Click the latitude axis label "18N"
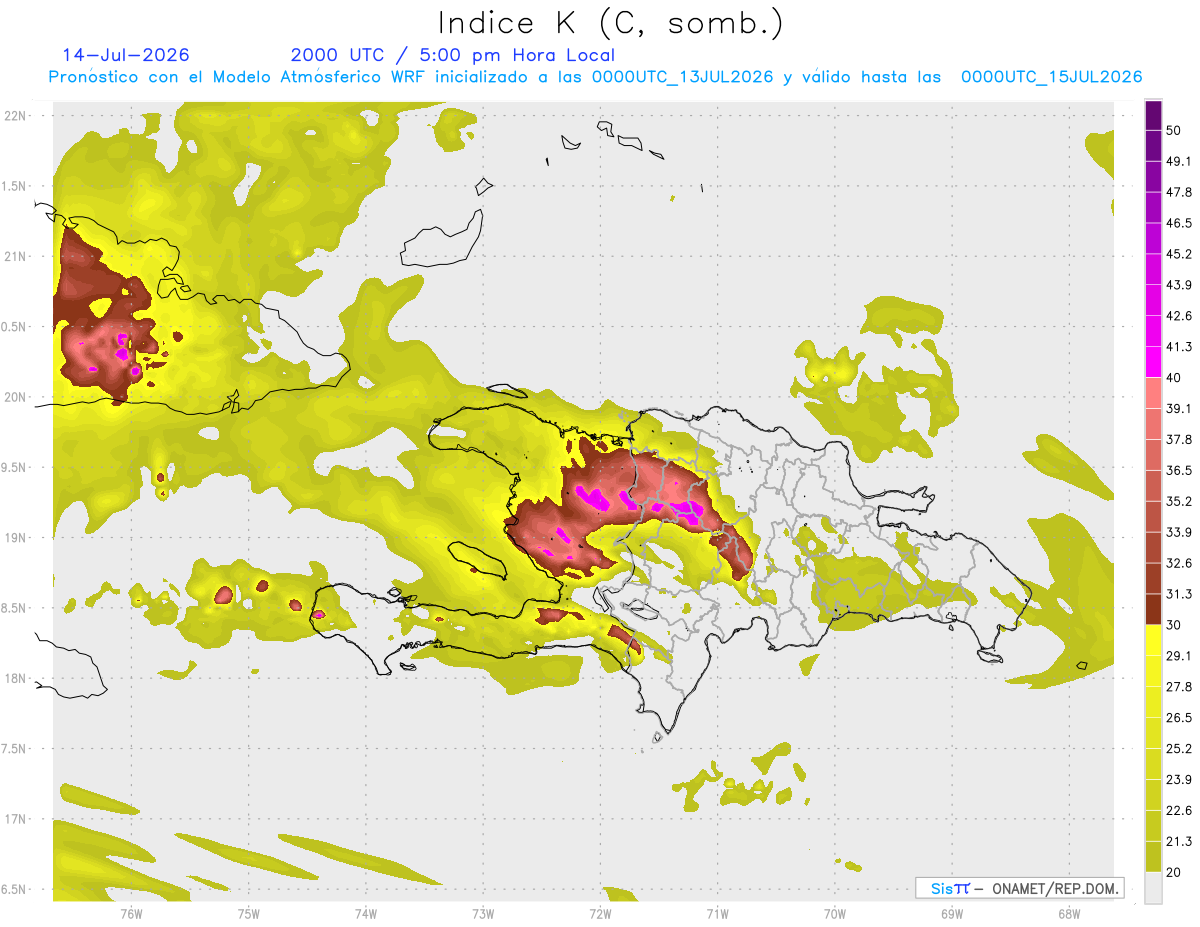Viewport: 1200px width, 927px height. tap(14, 678)
